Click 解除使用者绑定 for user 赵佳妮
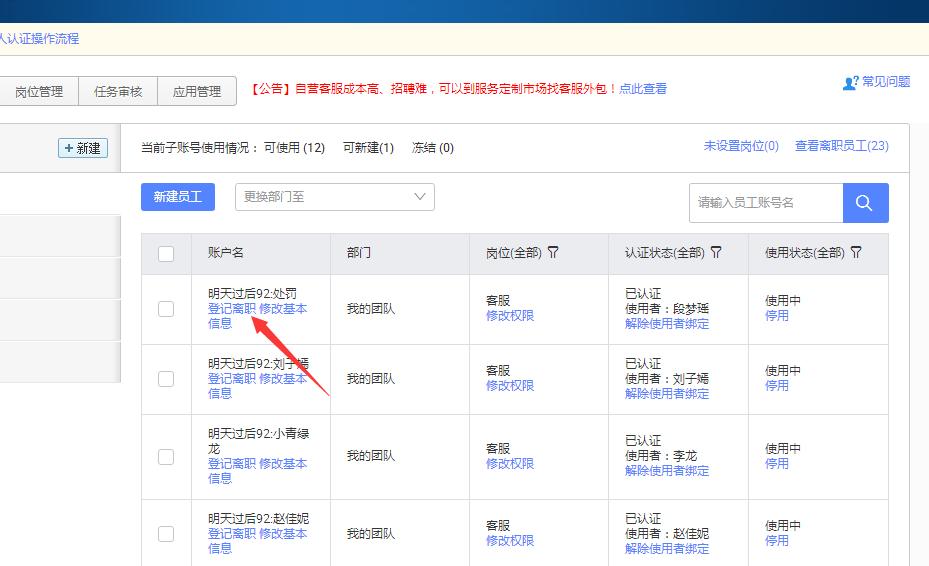Viewport: 929px width, 566px height. tap(667, 549)
